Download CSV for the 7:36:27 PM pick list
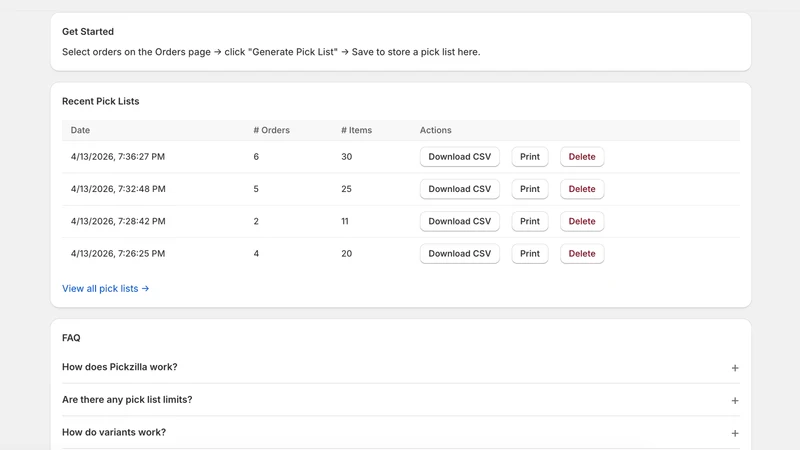Image resolution: width=800 pixels, height=450 pixels. point(460,157)
